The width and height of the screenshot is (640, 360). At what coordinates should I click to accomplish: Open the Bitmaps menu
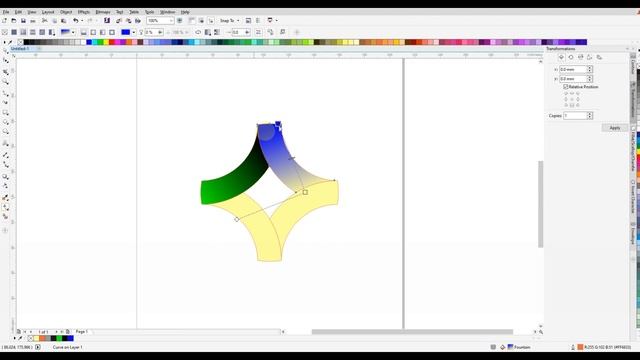pos(103,12)
